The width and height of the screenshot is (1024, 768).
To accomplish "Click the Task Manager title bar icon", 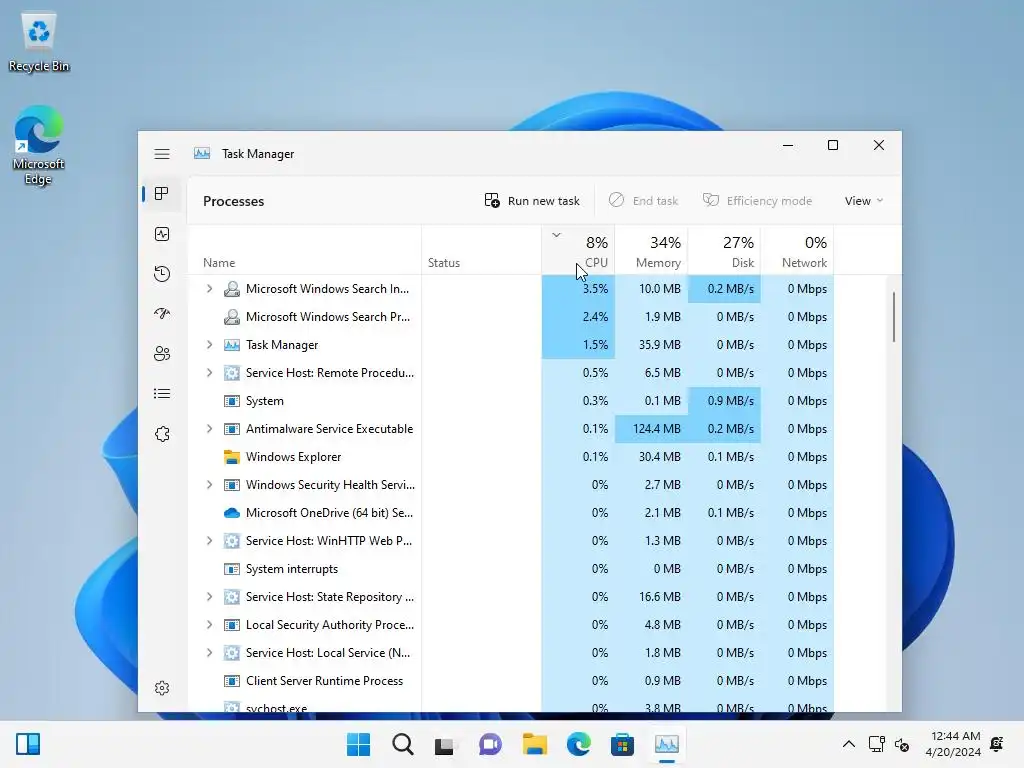I will point(202,153).
